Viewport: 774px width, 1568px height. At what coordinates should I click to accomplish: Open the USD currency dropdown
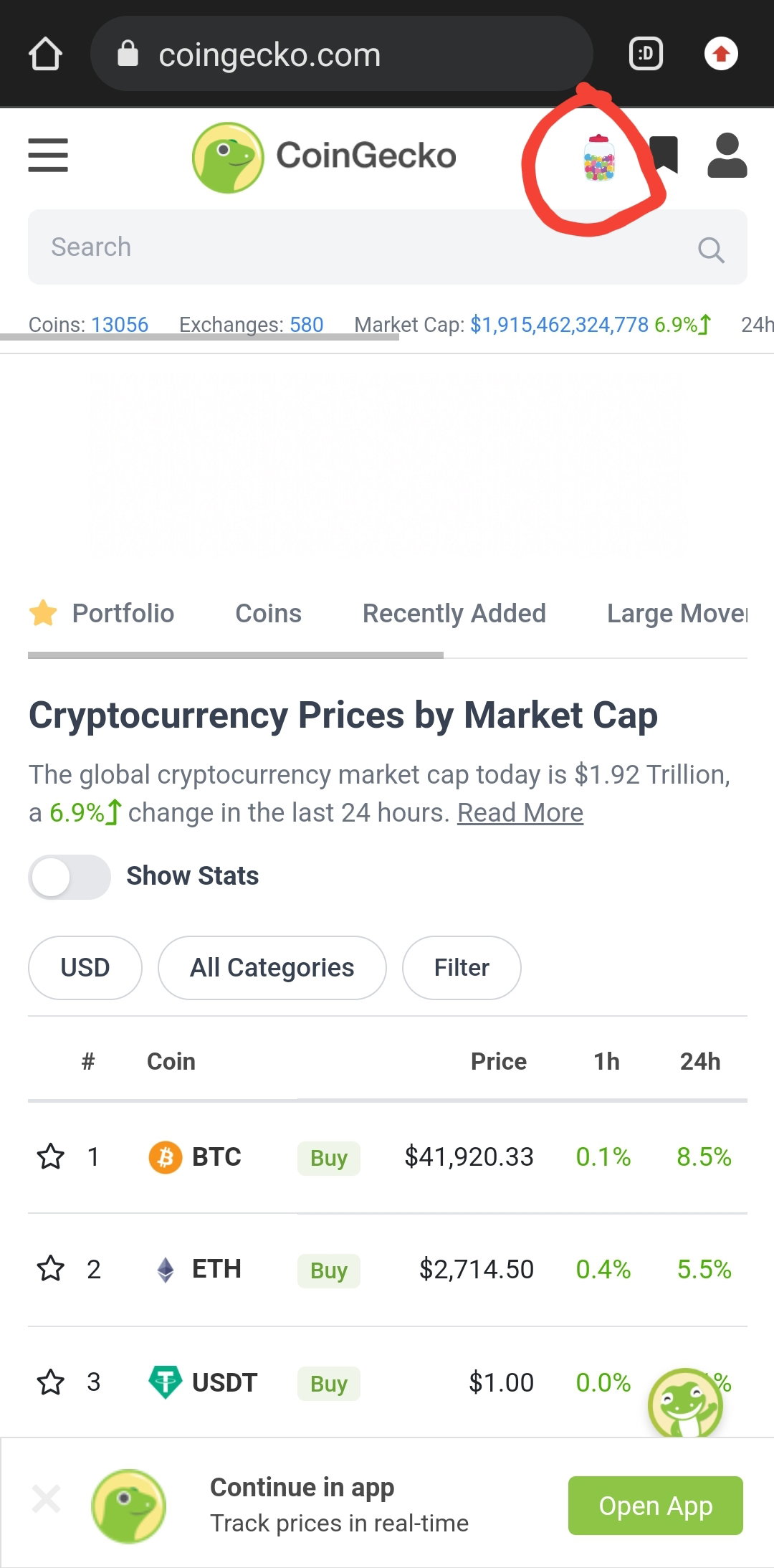85,968
